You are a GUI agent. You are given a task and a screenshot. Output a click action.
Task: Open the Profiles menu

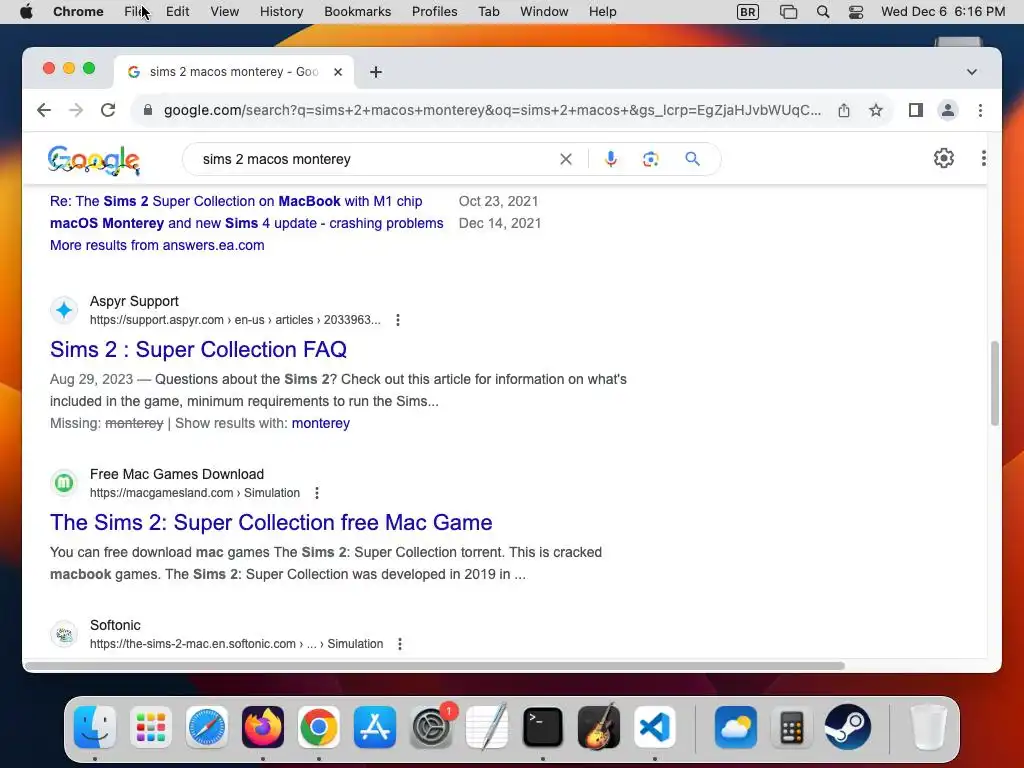click(434, 12)
